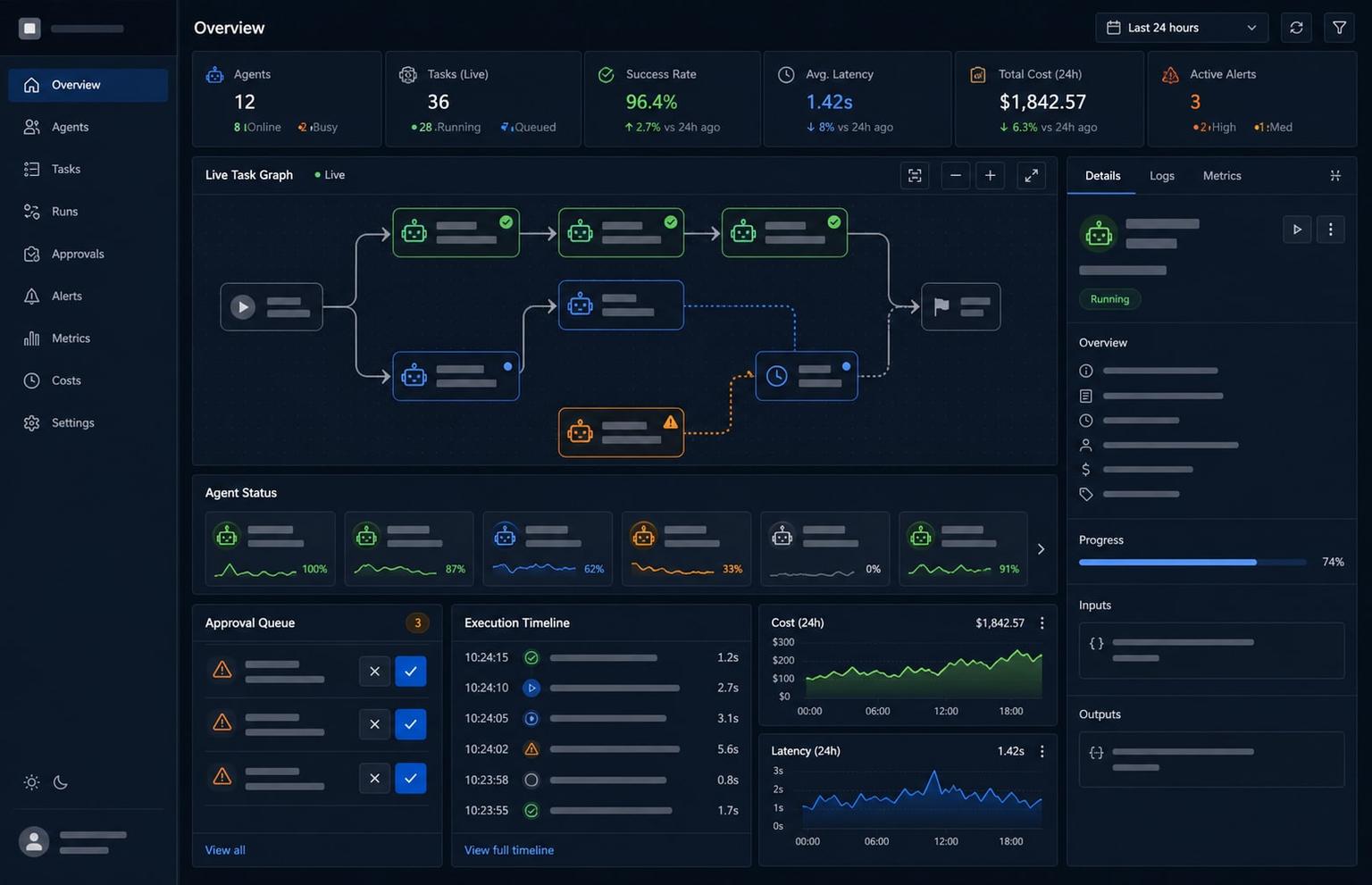The image size is (1372, 885).
Task: Run the selected agent with play button
Action: pyautogui.click(x=1297, y=230)
